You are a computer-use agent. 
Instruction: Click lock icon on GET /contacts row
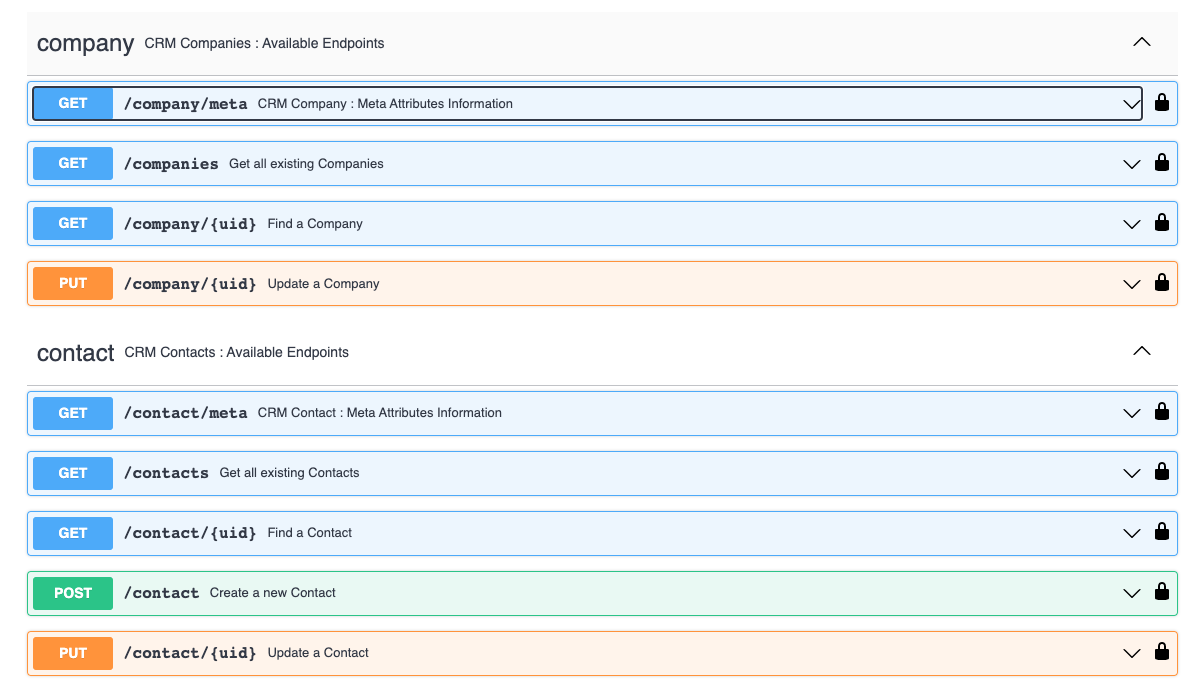coord(1161,471)
